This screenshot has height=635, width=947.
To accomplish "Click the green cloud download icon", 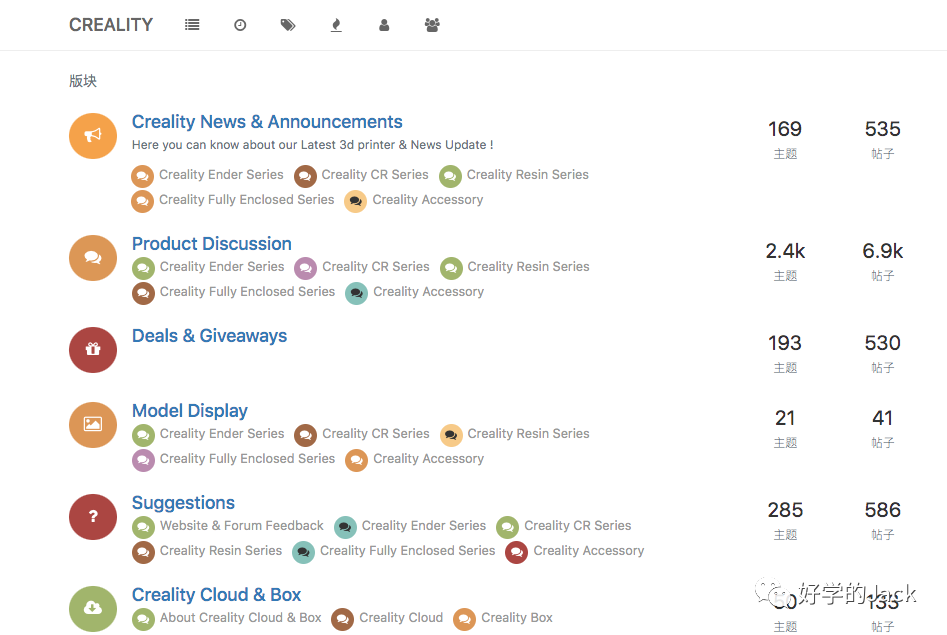I will tap(93, 608).
